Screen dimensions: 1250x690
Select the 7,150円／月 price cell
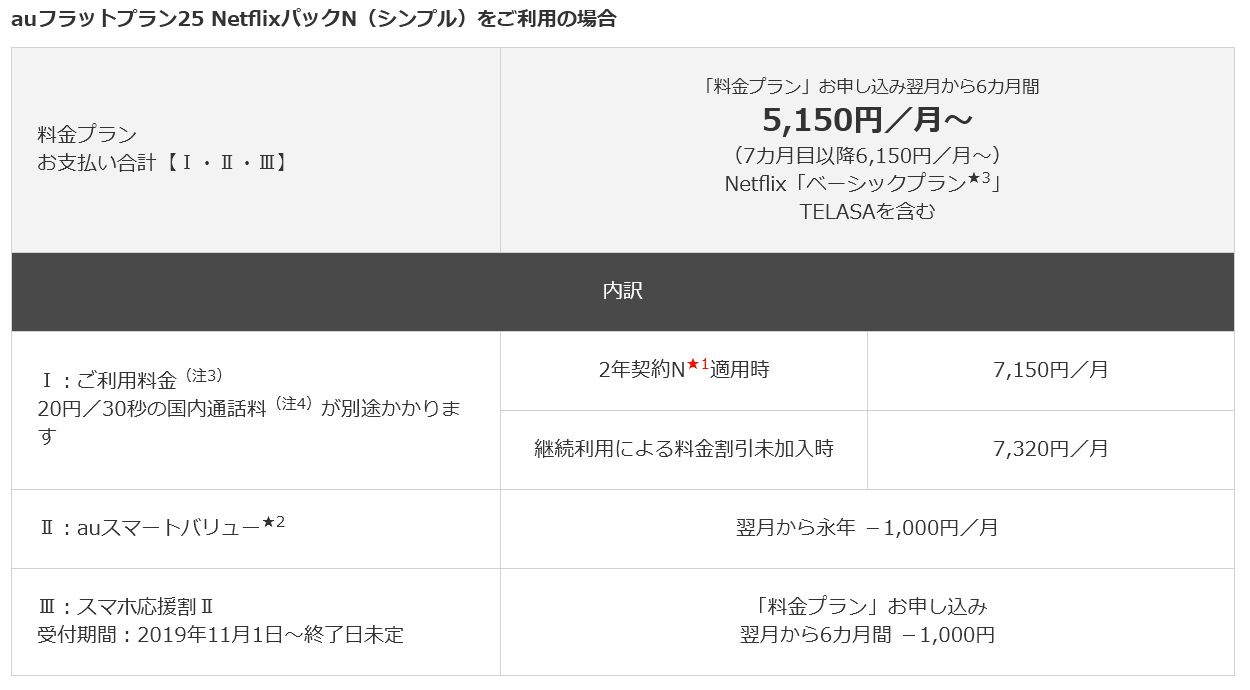point(1050,370)
